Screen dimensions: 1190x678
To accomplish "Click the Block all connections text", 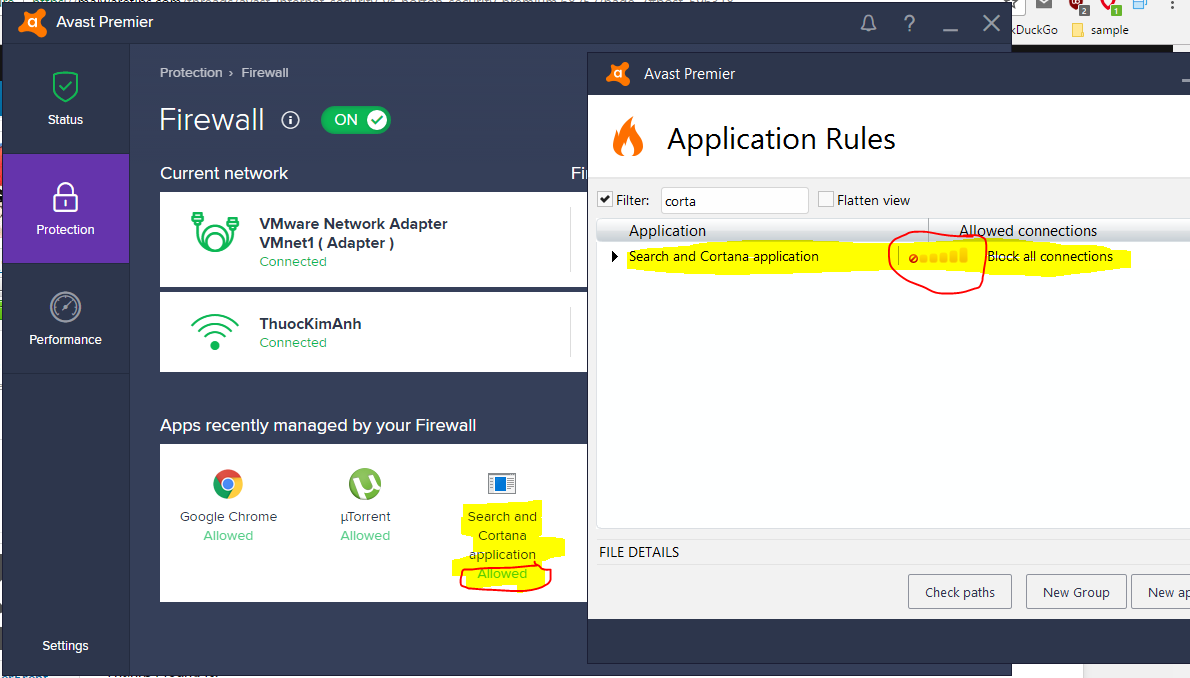I will [1050, 257].
